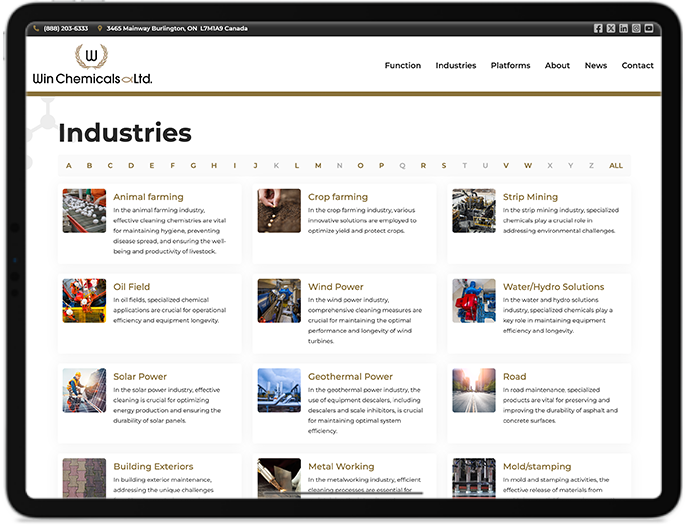
Task: Go to the About page
Action: (x=559, y=66)
